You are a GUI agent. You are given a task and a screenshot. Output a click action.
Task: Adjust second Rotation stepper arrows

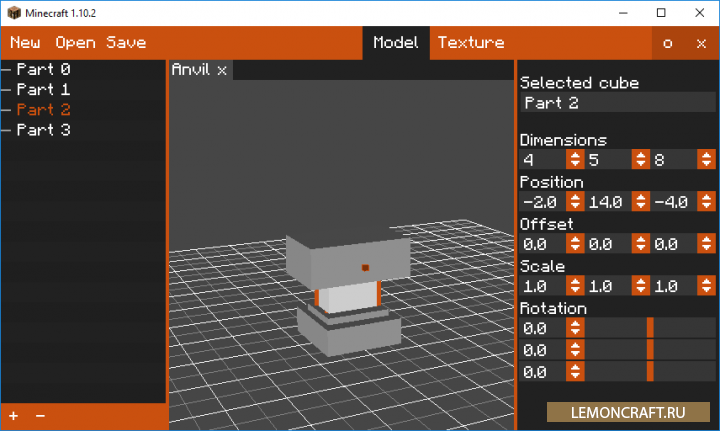[x=575, y=350]
